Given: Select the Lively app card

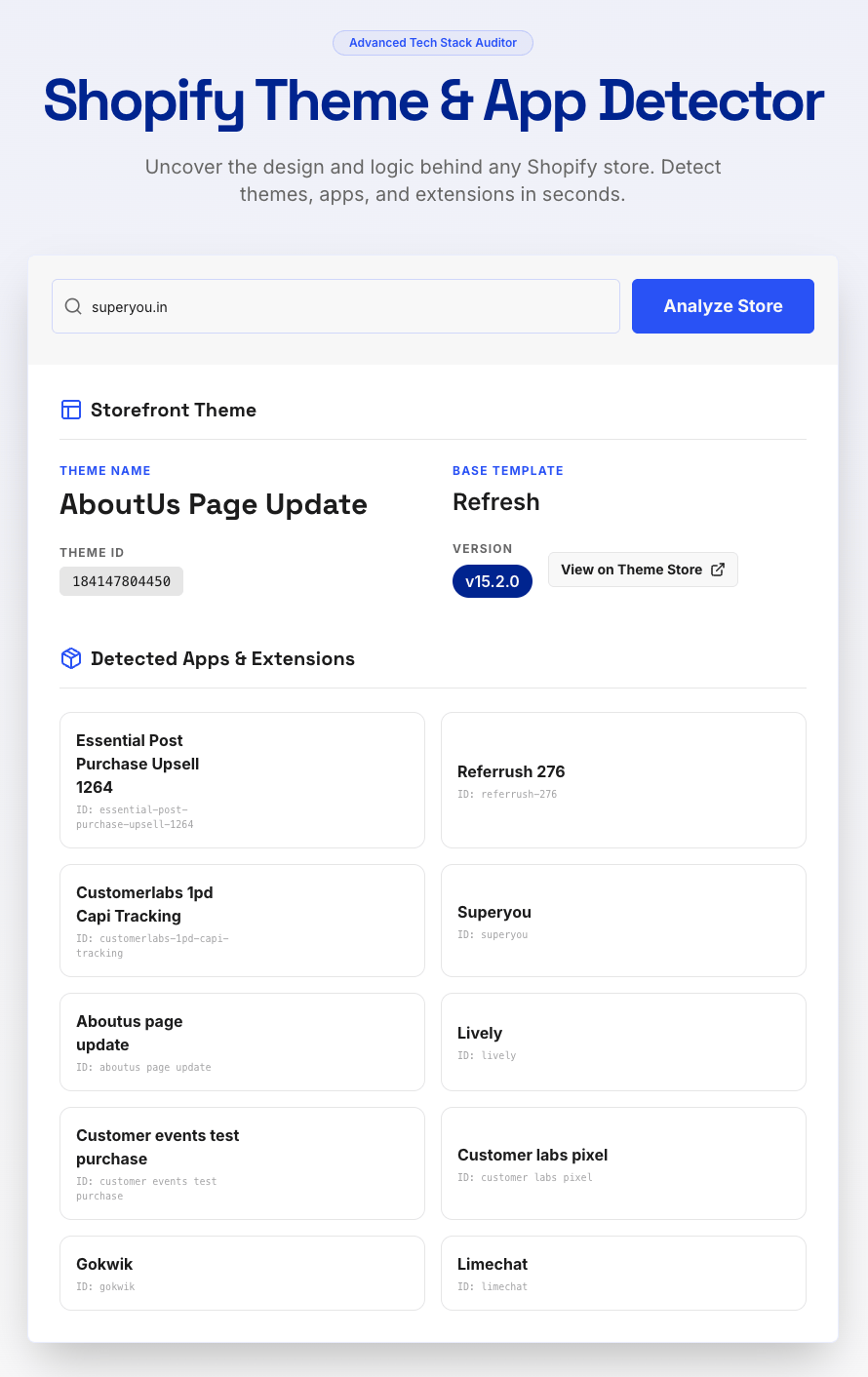Looking at the screenshot, I should [623, 1042].
